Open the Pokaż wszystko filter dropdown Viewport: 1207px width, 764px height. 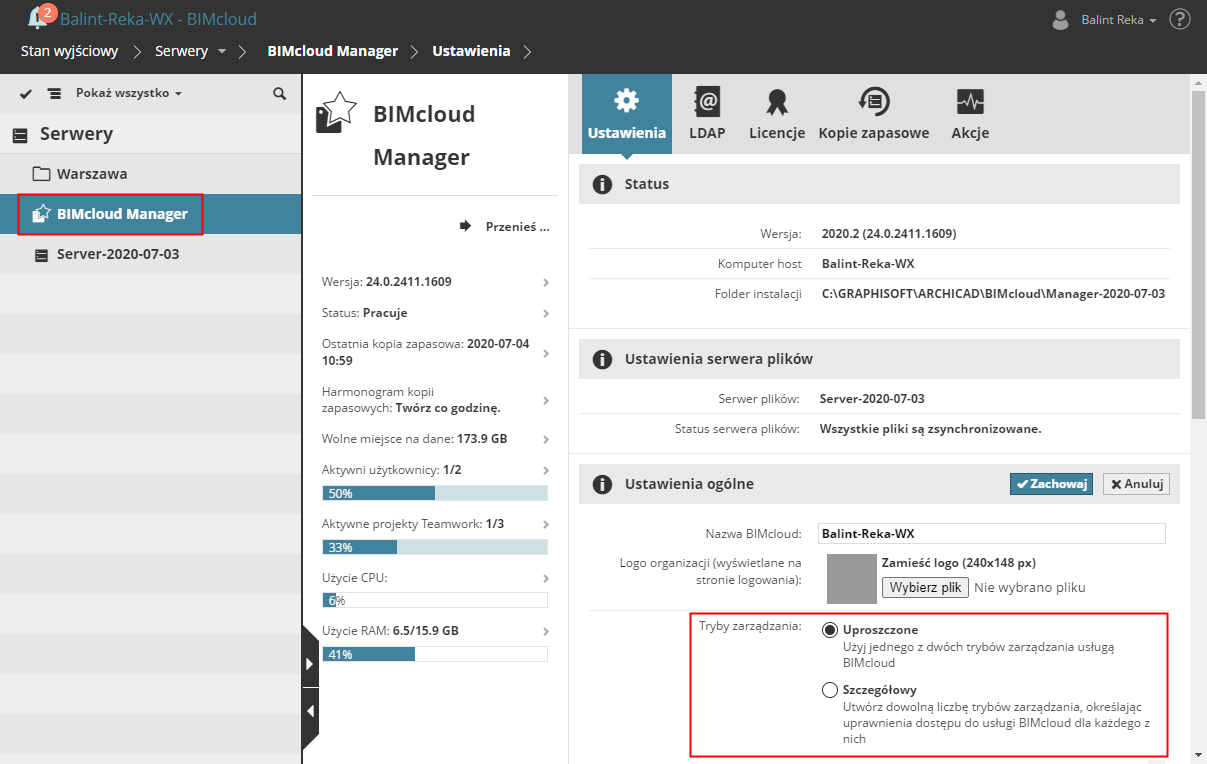129,93
